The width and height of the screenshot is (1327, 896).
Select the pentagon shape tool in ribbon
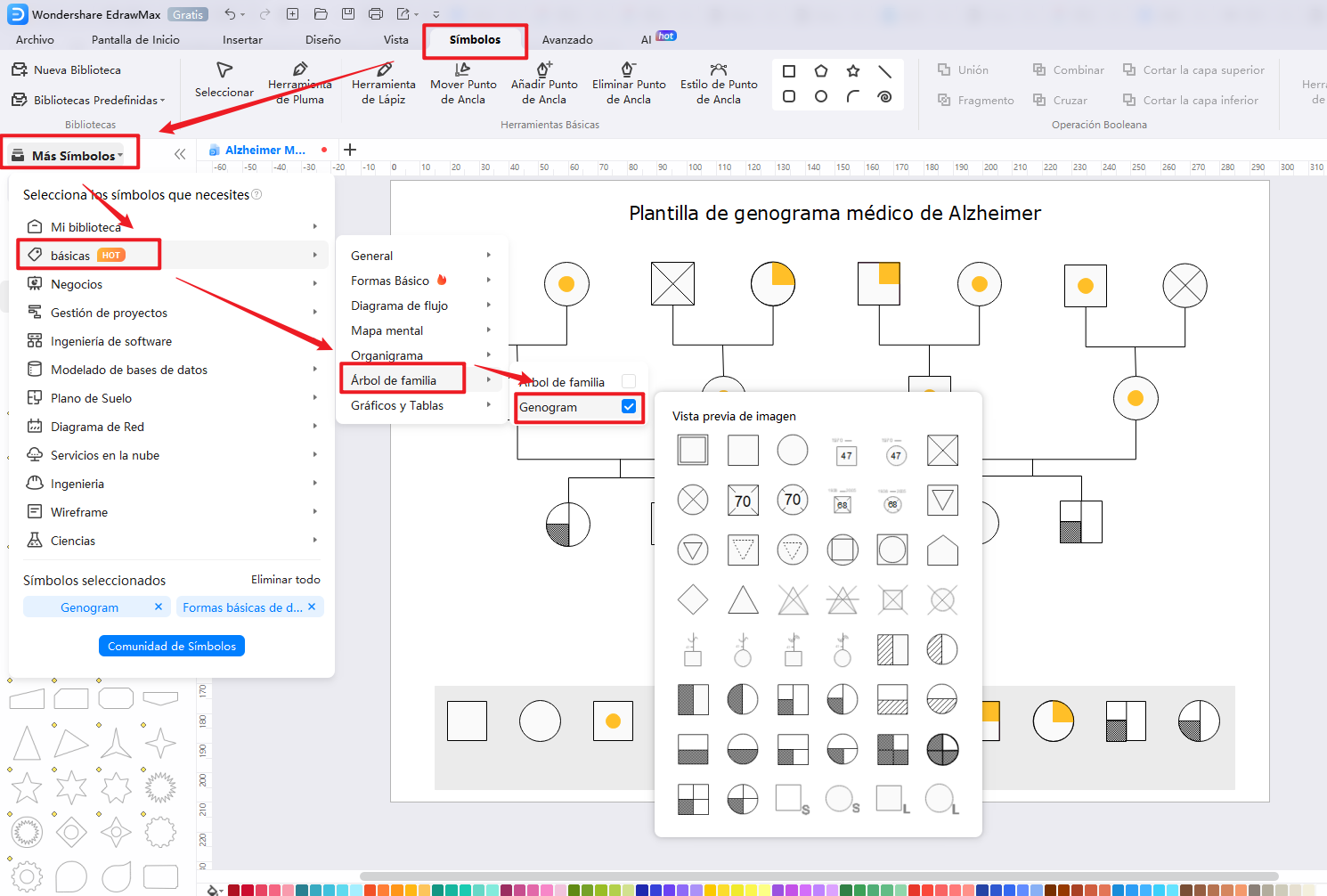click(x=821, y=71)
